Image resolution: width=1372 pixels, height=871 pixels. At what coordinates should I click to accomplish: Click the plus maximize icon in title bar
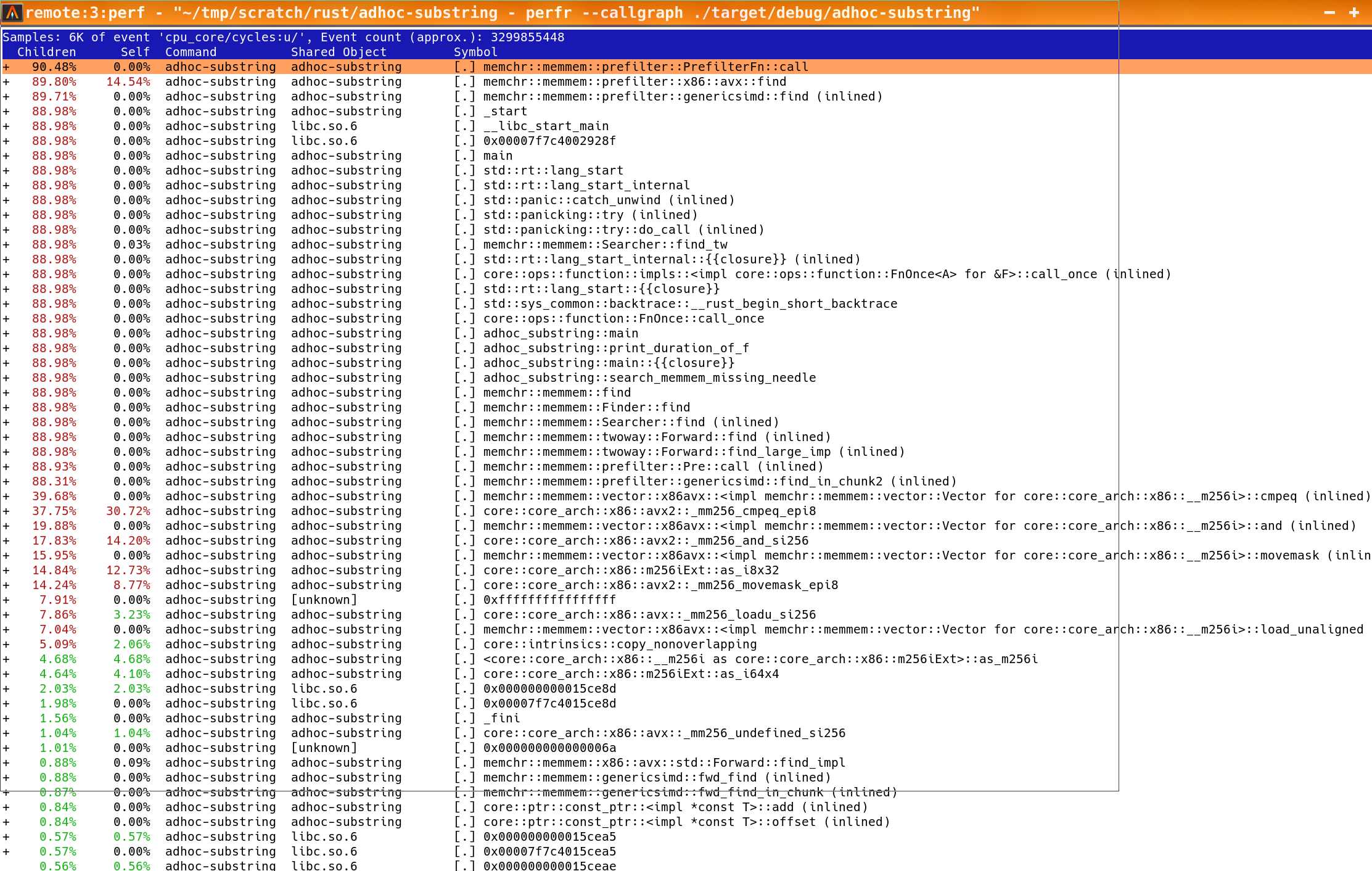pyautogui.click(x=1354, y=12)
